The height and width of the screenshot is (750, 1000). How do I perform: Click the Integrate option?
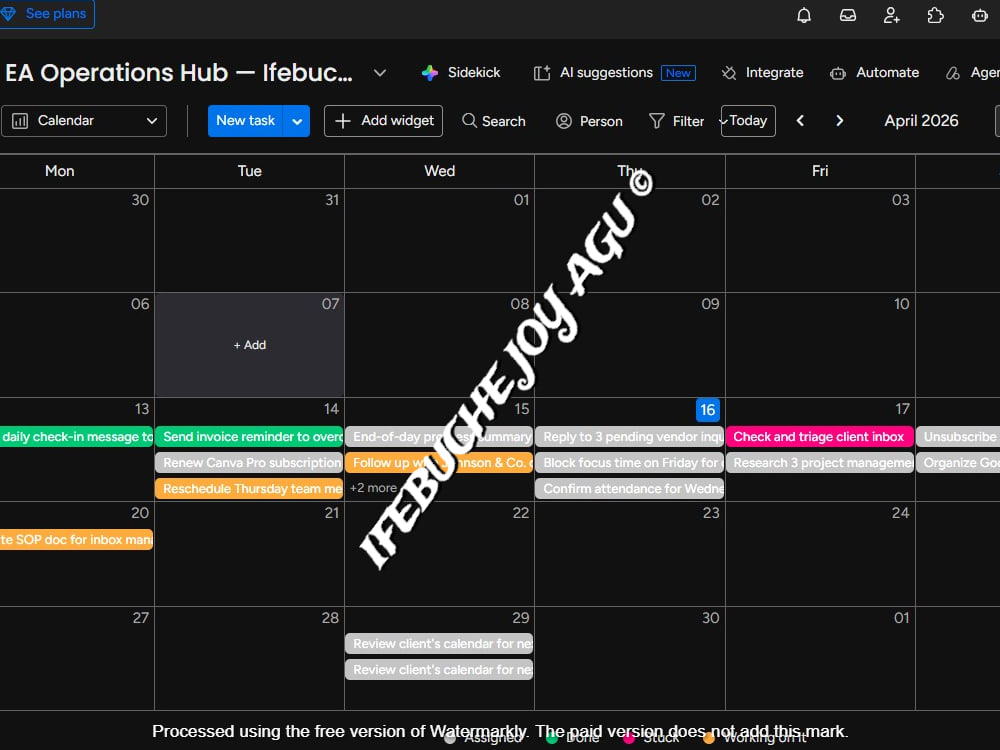tap(762, 73)
